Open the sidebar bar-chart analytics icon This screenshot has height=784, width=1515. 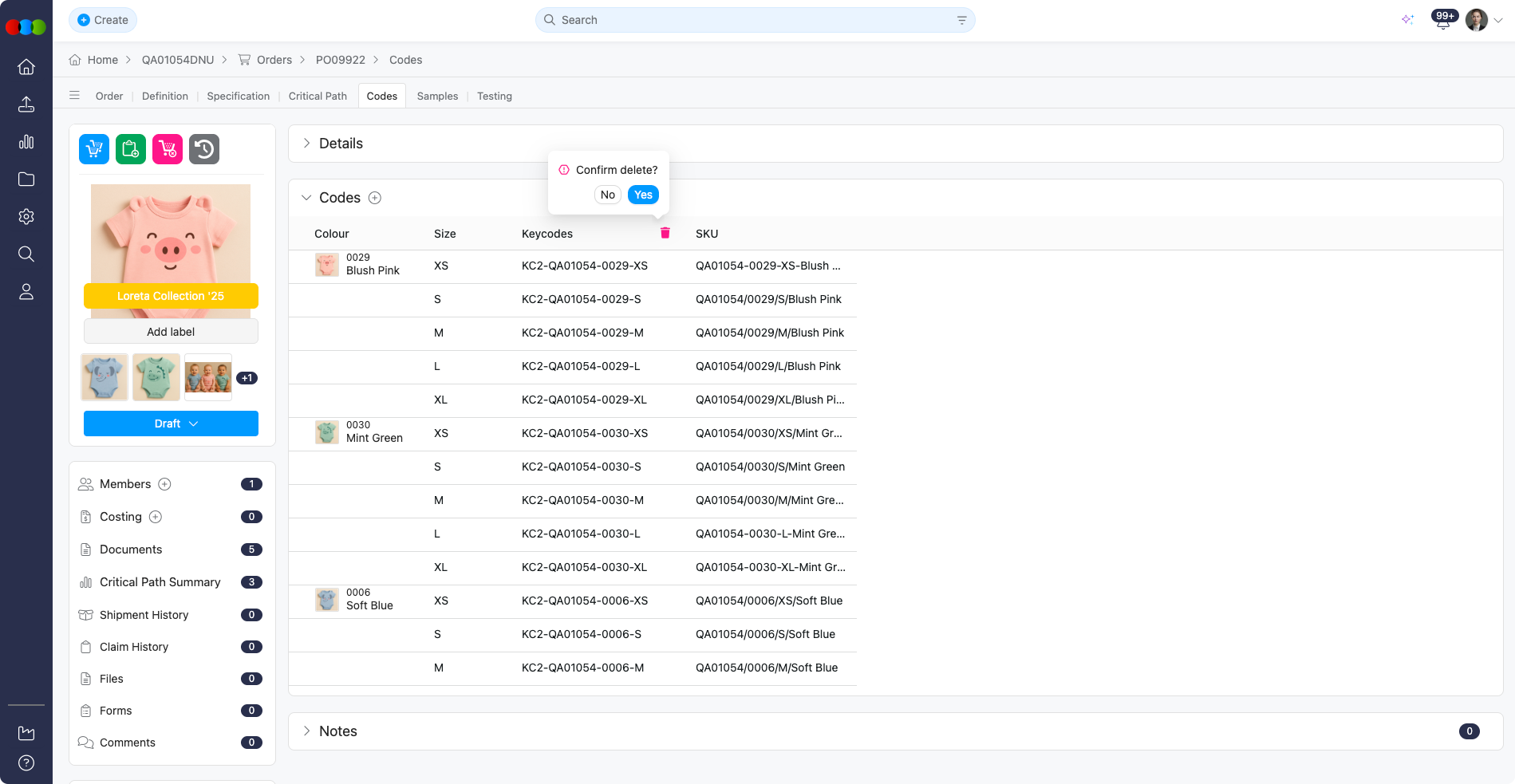click(26, 141)
